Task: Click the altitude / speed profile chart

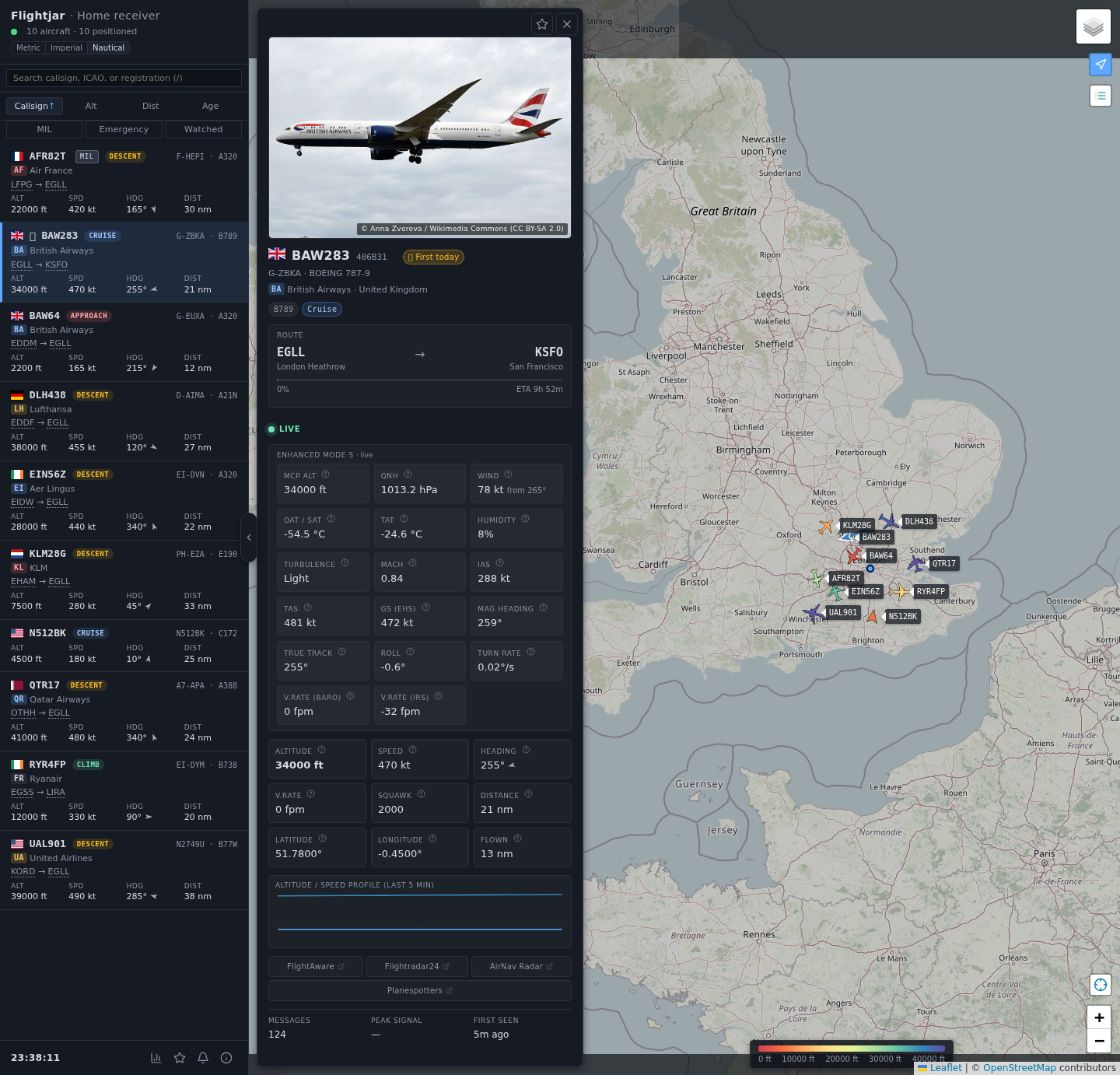Action: pos(420,912)
